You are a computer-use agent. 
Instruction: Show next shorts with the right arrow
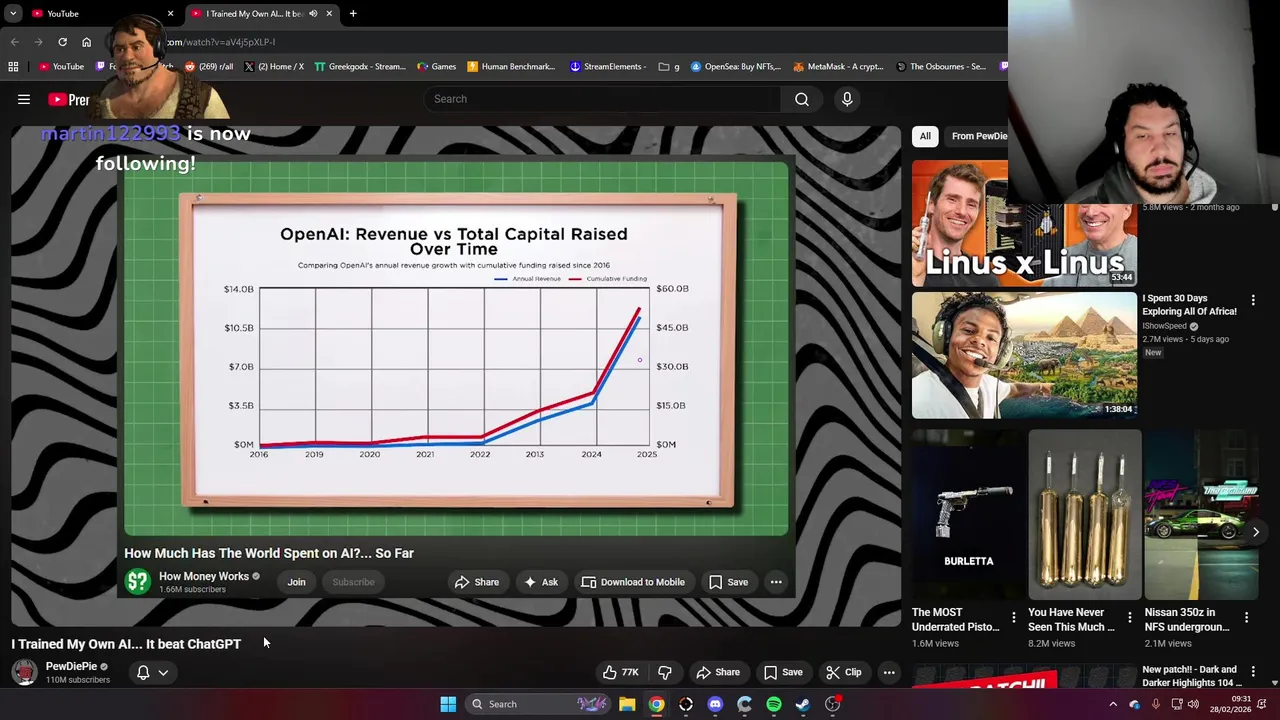[x=1256, y=532]
